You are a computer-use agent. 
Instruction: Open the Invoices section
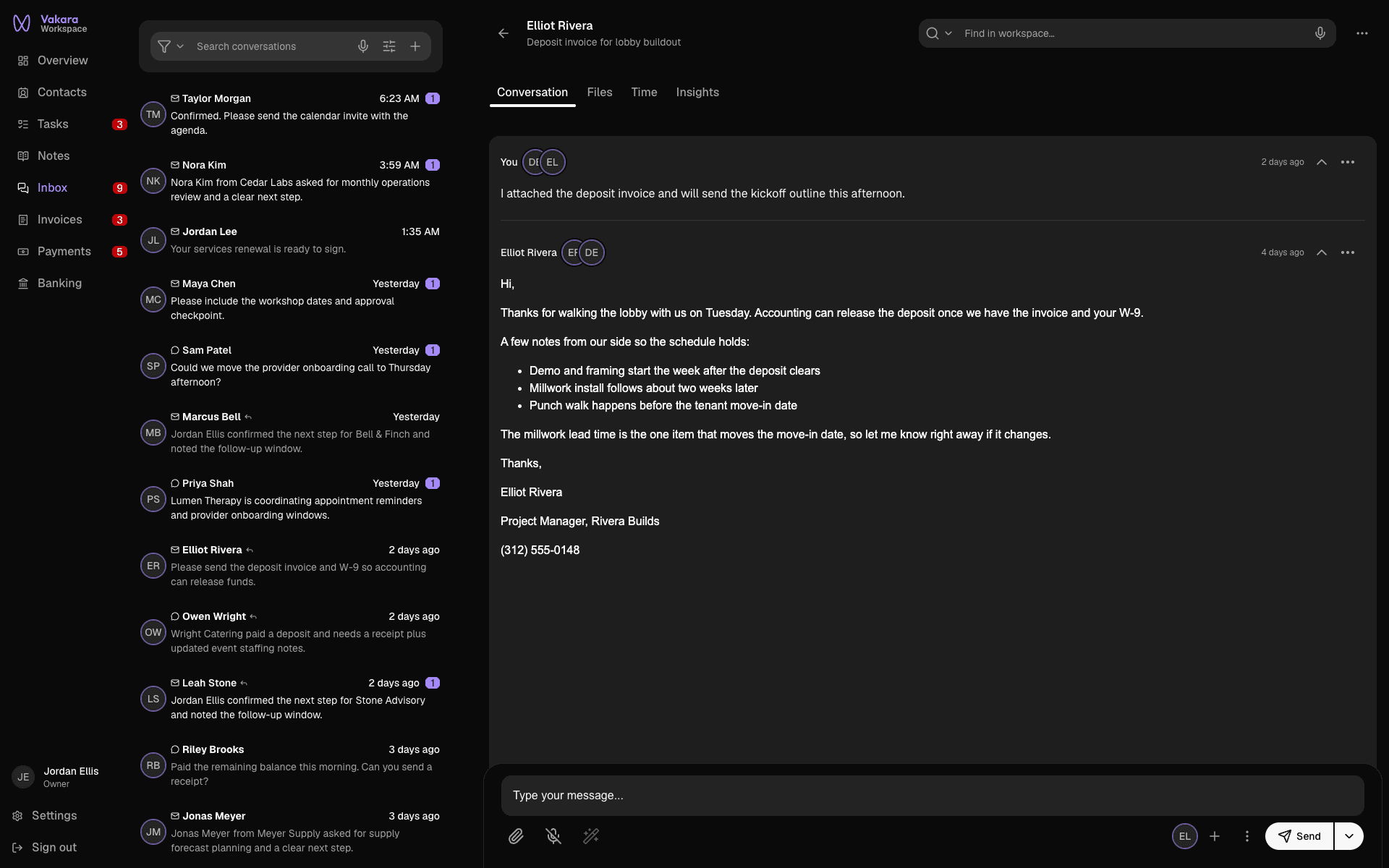(x=69, y=220)
